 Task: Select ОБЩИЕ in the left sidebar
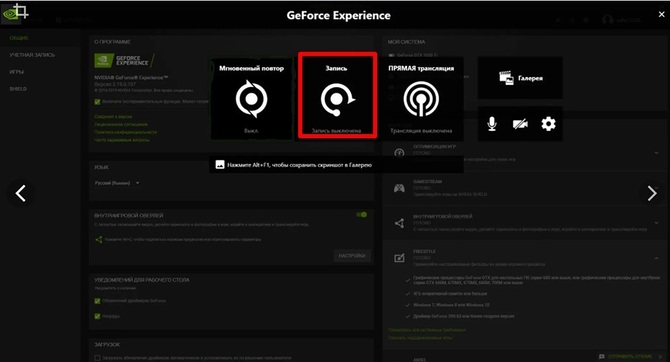19,38
